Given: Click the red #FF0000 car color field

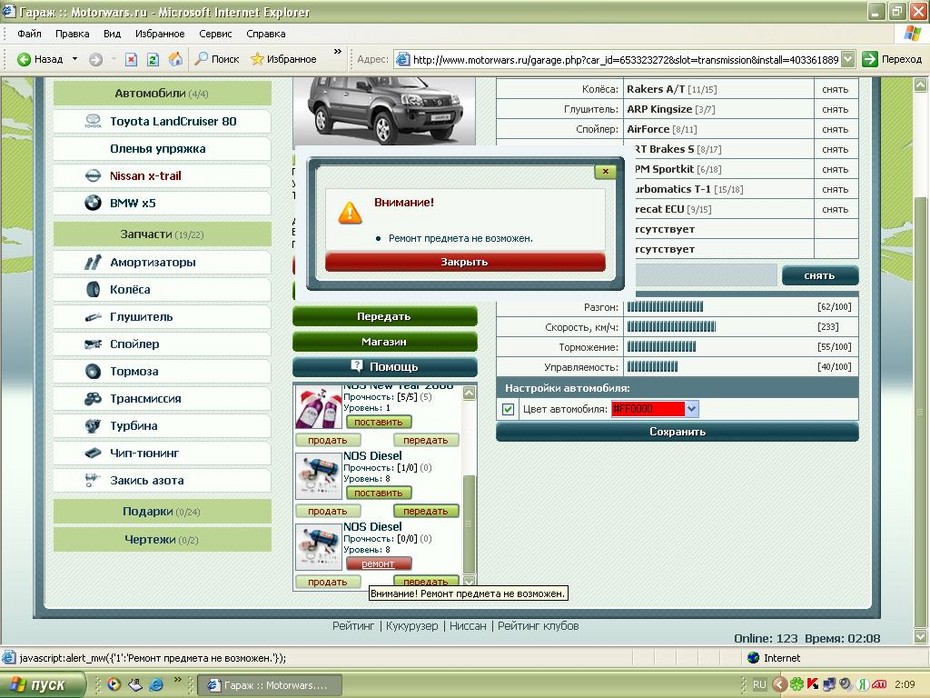Looking at the screenshot, I should click(x=648, y=409).
